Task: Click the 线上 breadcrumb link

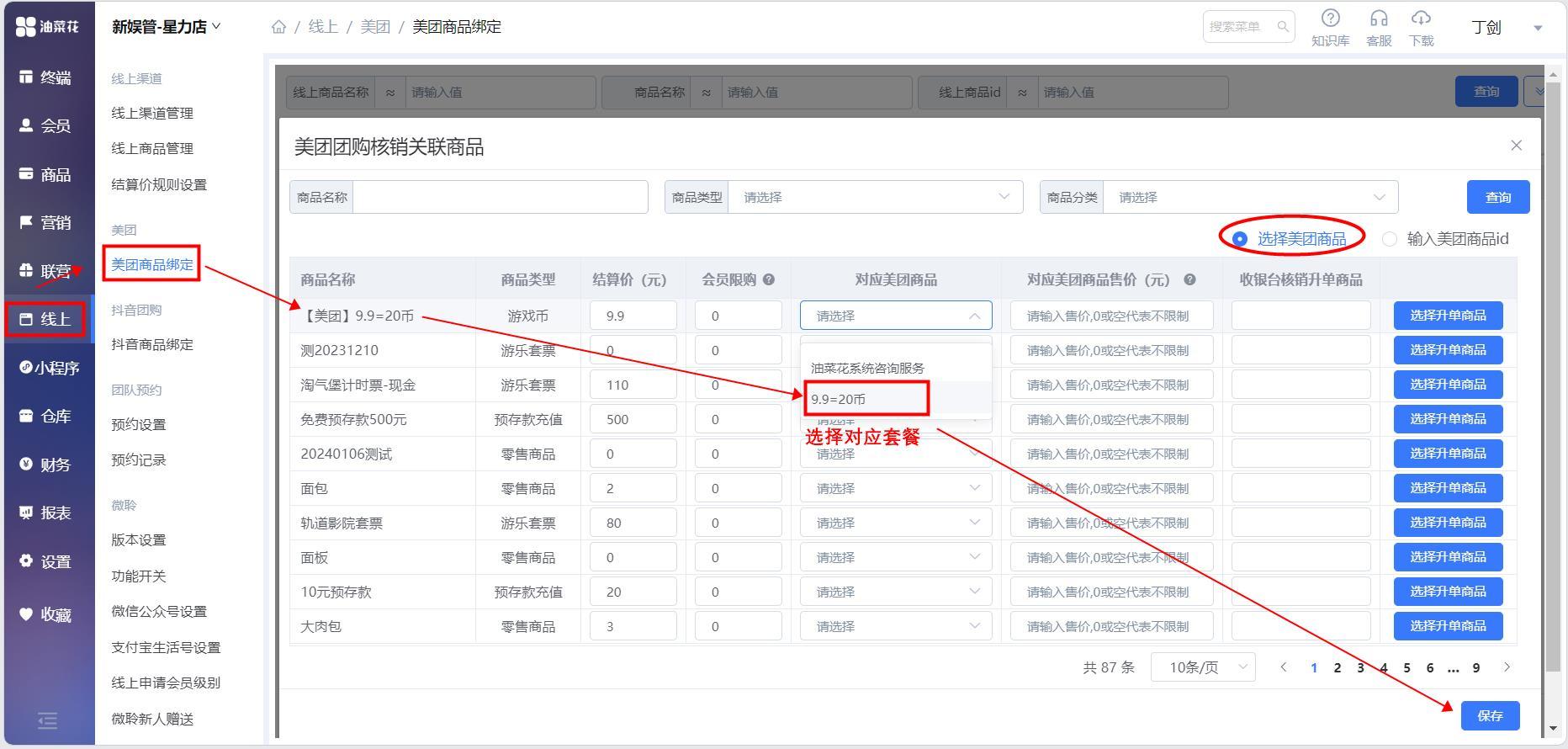Action: [x=323, y=27]
